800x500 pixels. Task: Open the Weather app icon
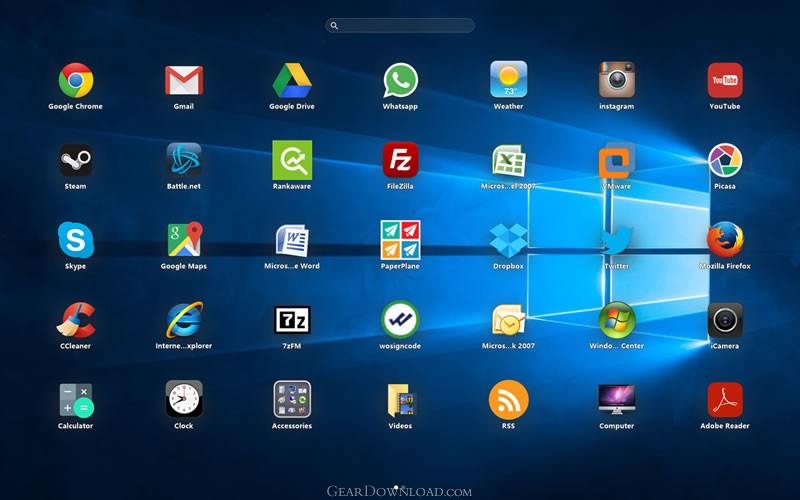click(508, 79)
